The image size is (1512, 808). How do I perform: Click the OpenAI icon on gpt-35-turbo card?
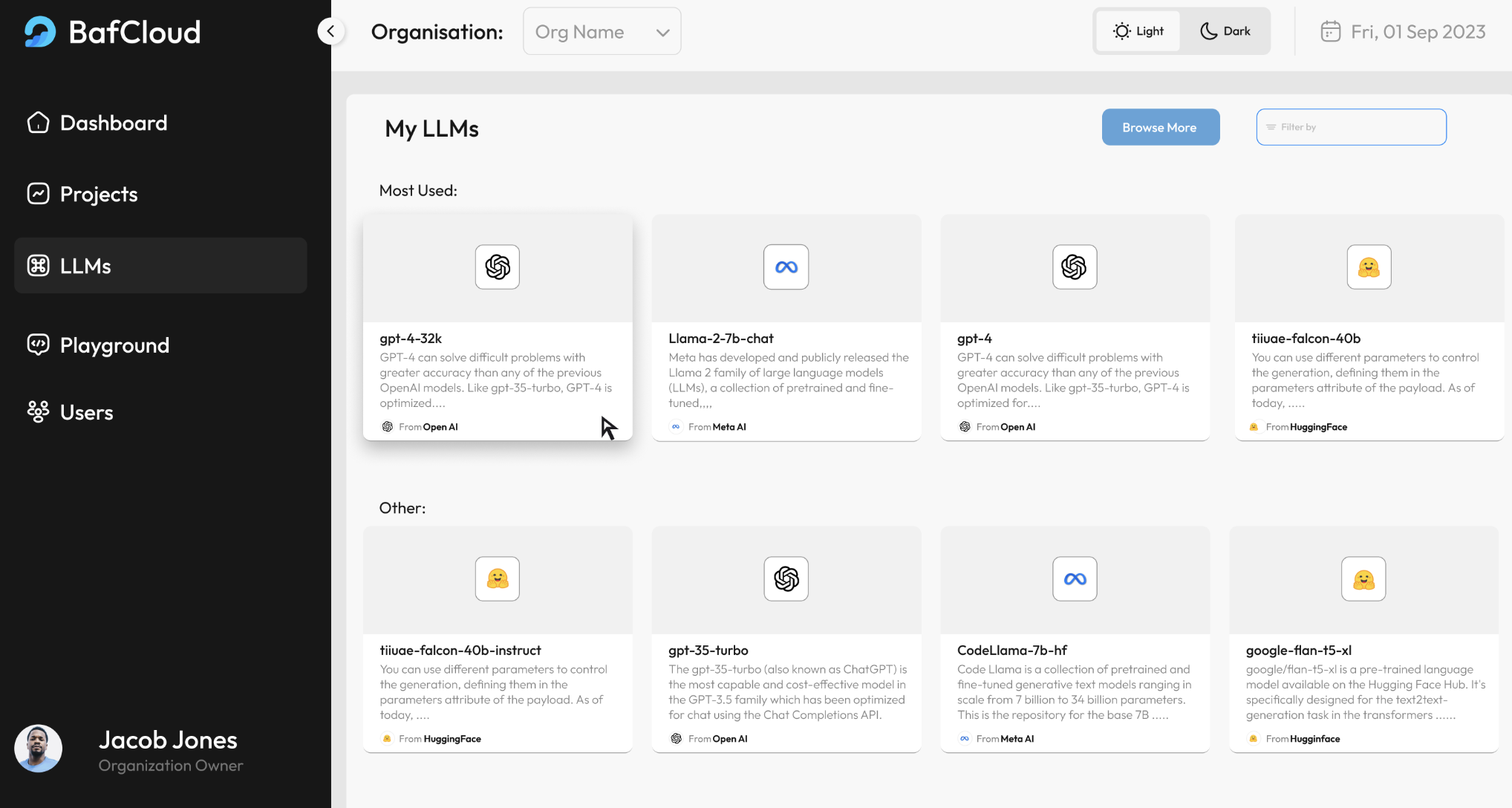(x=786, y=579)
